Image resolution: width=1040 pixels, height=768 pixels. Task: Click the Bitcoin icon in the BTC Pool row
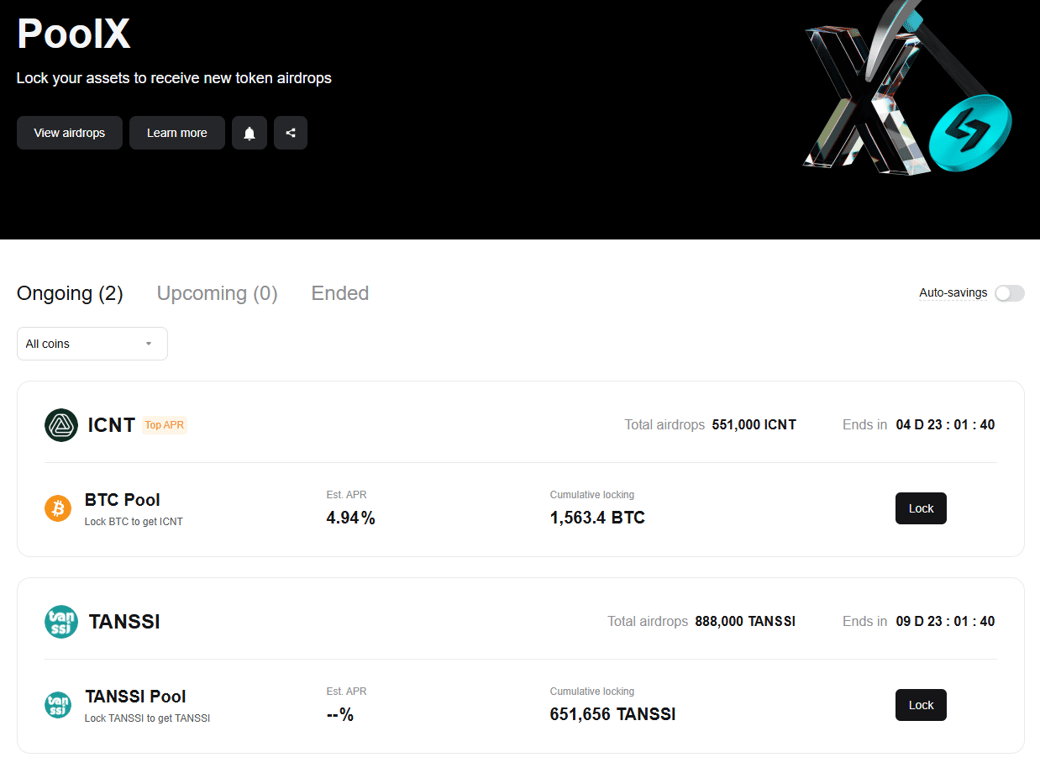point(57,507)
